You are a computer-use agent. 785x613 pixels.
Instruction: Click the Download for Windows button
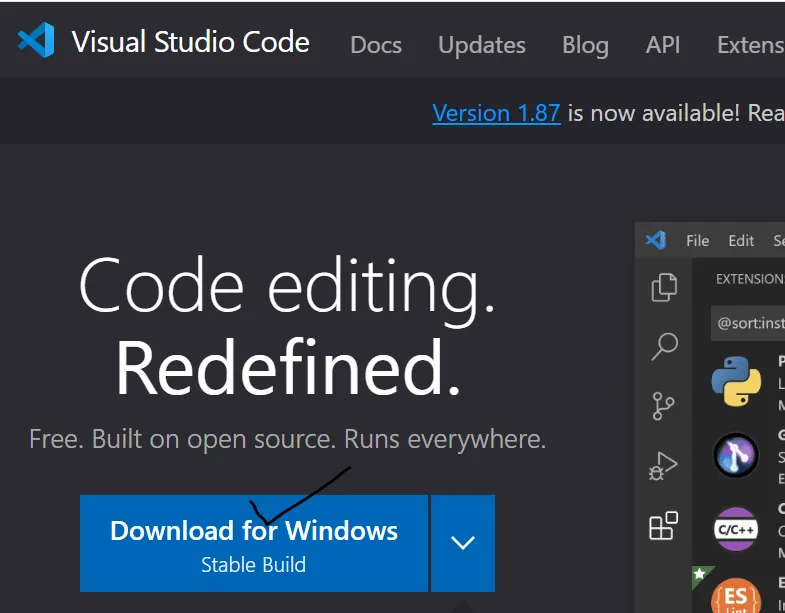(254, 543)
